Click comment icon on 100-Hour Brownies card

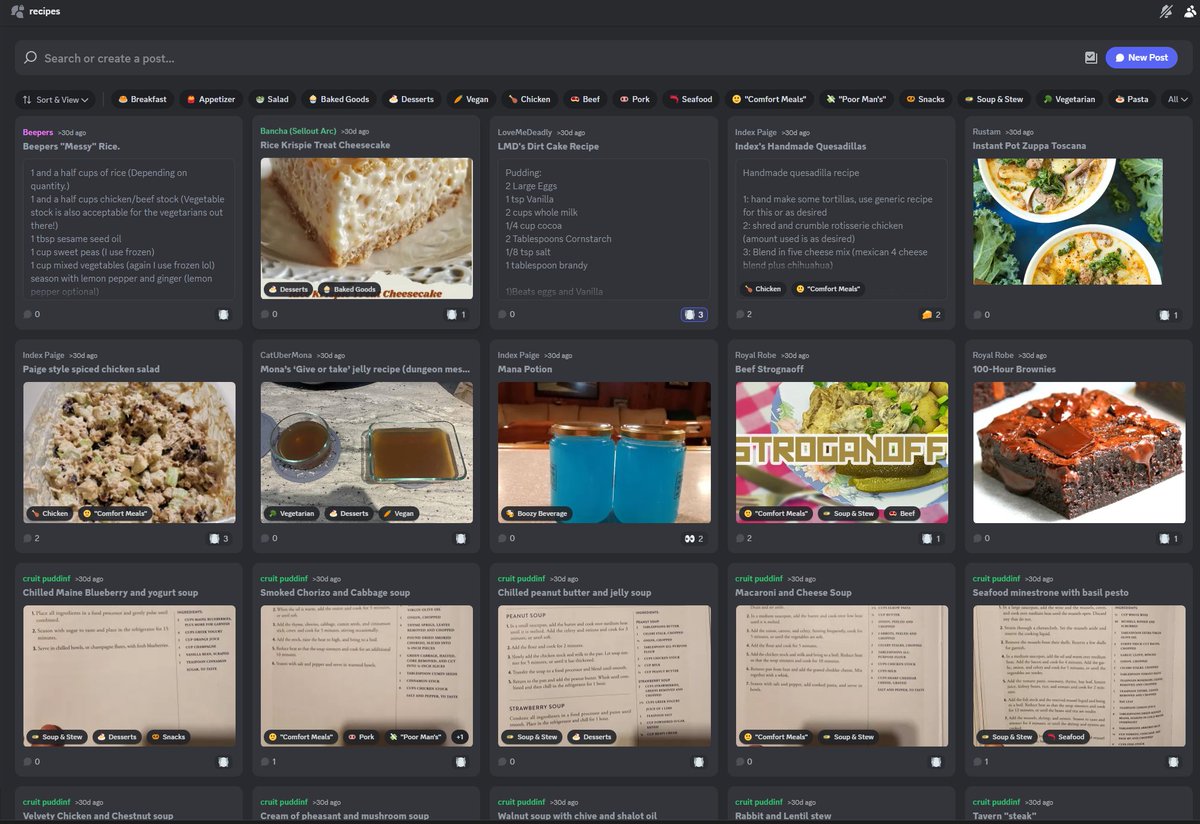click(x=977, y=538)
